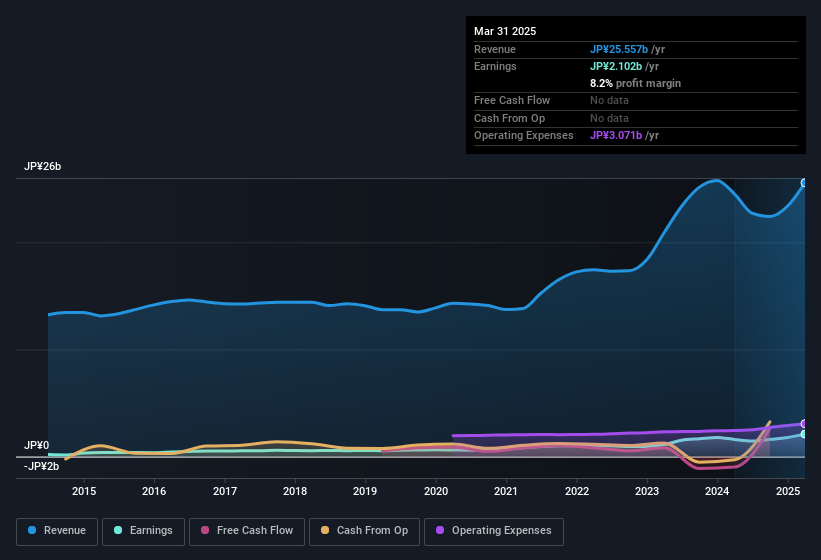The height and width of the screenshot is (560, 821).
Task: Select the 2015 x-axis label
Action: [x=84, y=491]
